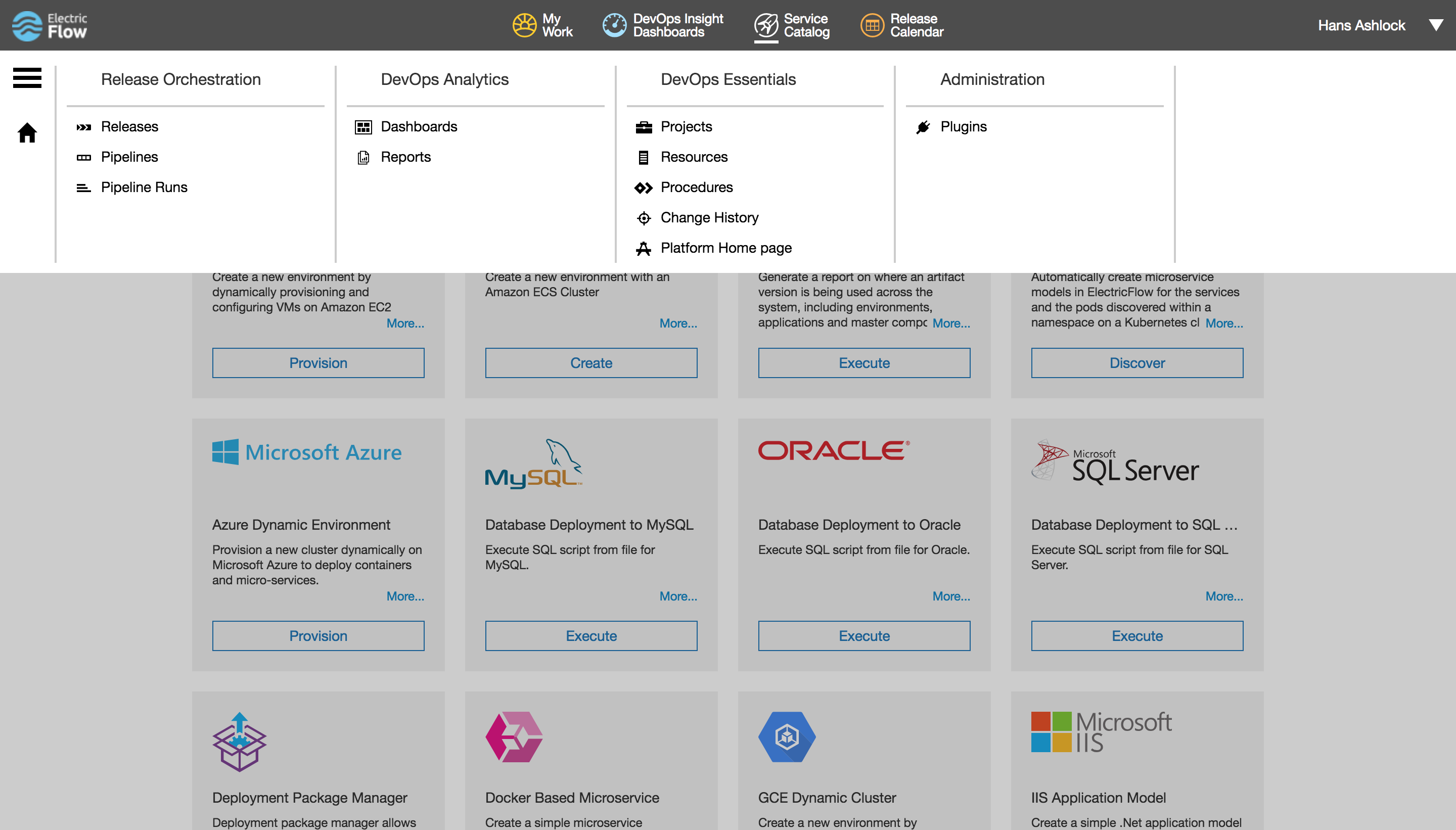
Task: Click the Reports document icon
Action: pyautogui.click(x=363, y=157)
